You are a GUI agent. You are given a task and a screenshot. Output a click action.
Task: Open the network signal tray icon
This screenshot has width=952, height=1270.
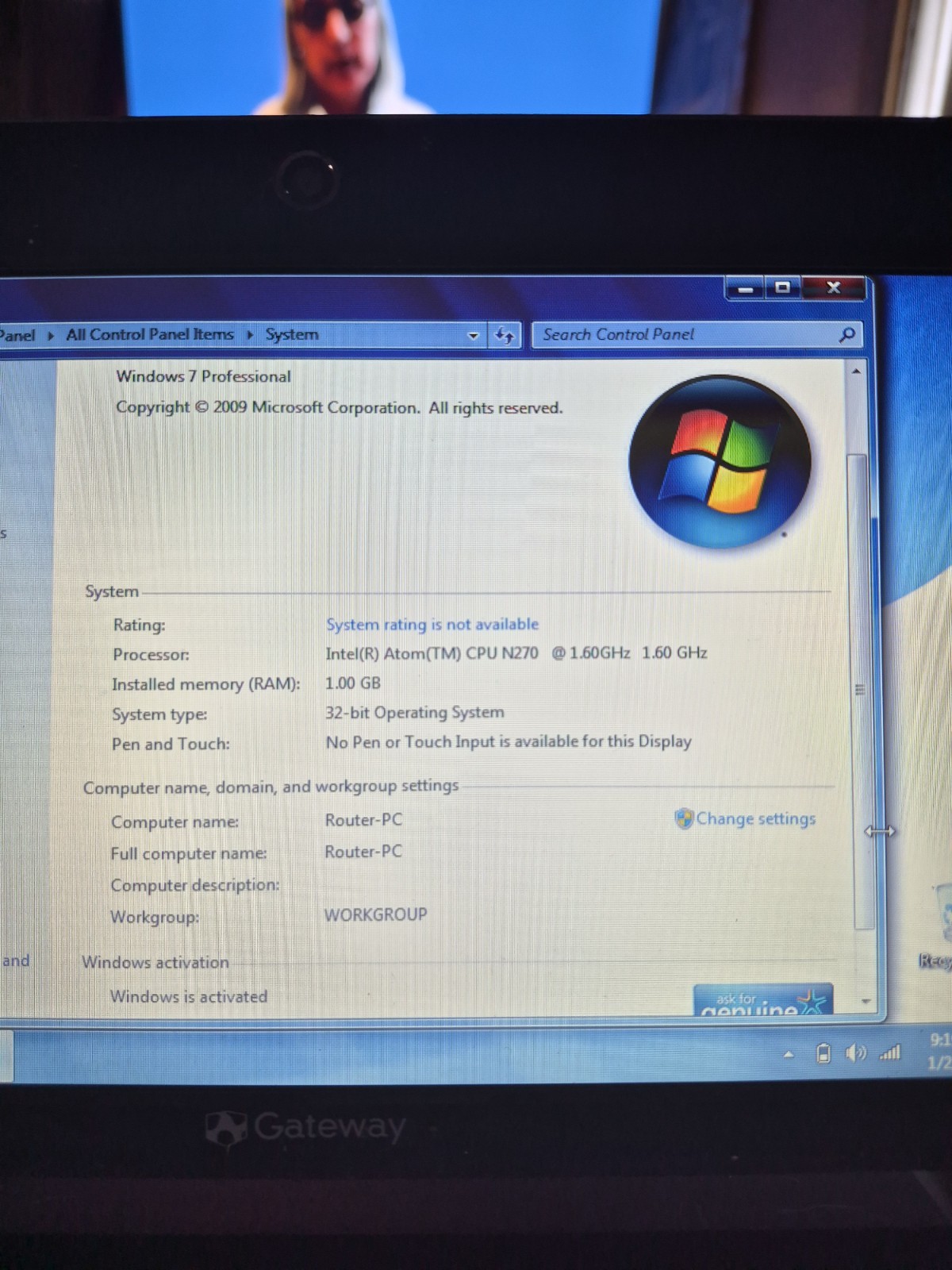890,1053
